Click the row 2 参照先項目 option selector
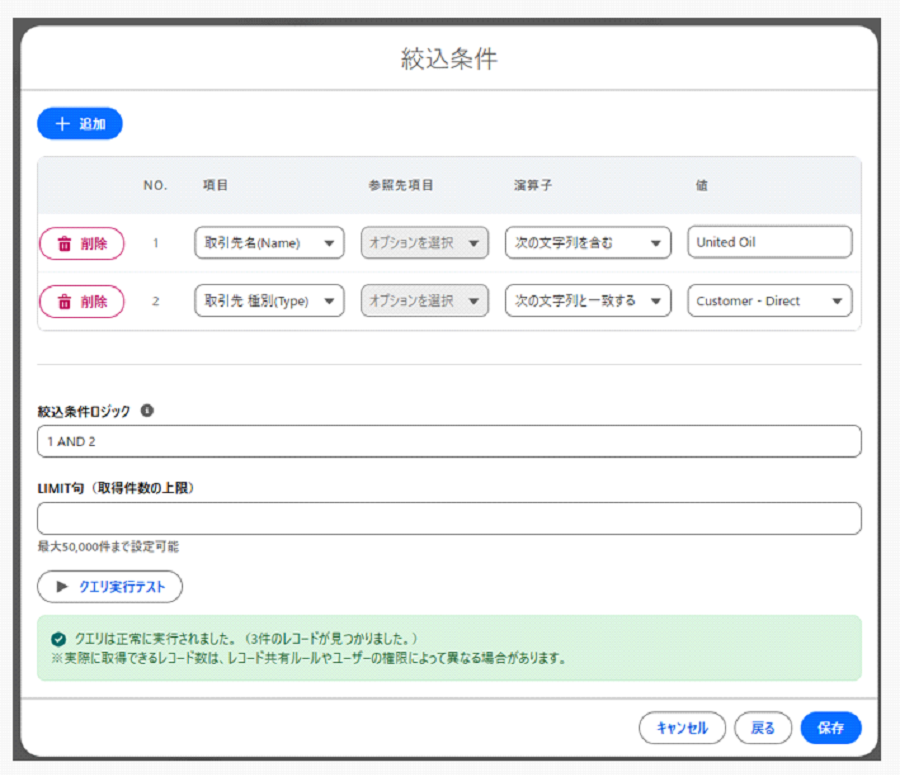The image size is (901, 775). point(424,301)
